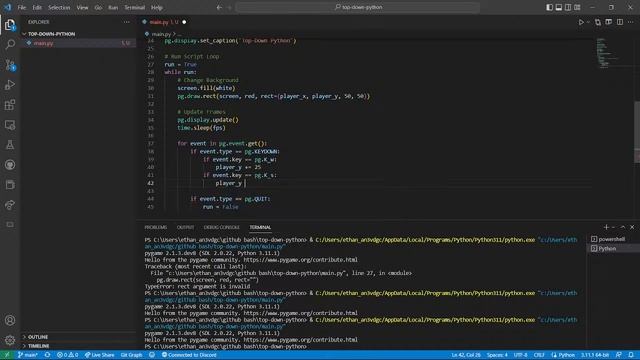640x360 pixels.
Task: Select the powershell terminal entry
Action: point(613,239)
